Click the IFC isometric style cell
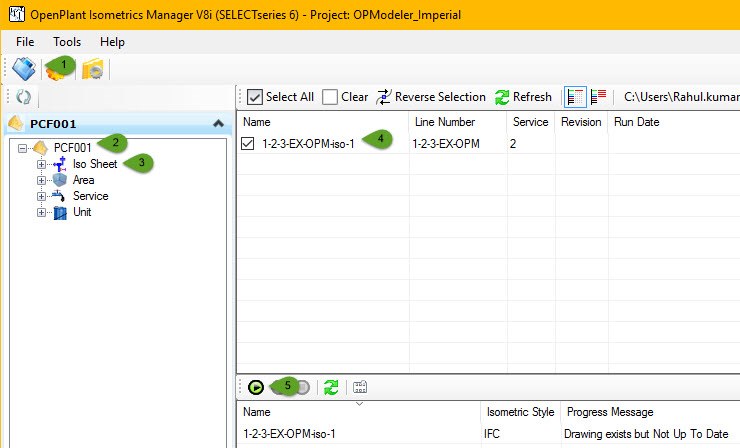Image resolution: width=740 pixels, height=448 pixels. coord(492,434)
